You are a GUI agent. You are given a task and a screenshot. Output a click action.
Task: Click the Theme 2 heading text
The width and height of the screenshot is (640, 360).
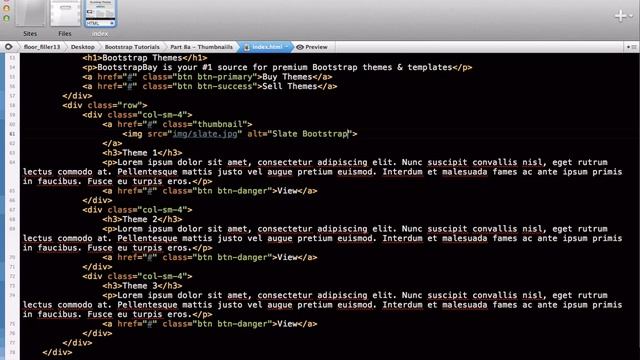(x=140, y=219)
